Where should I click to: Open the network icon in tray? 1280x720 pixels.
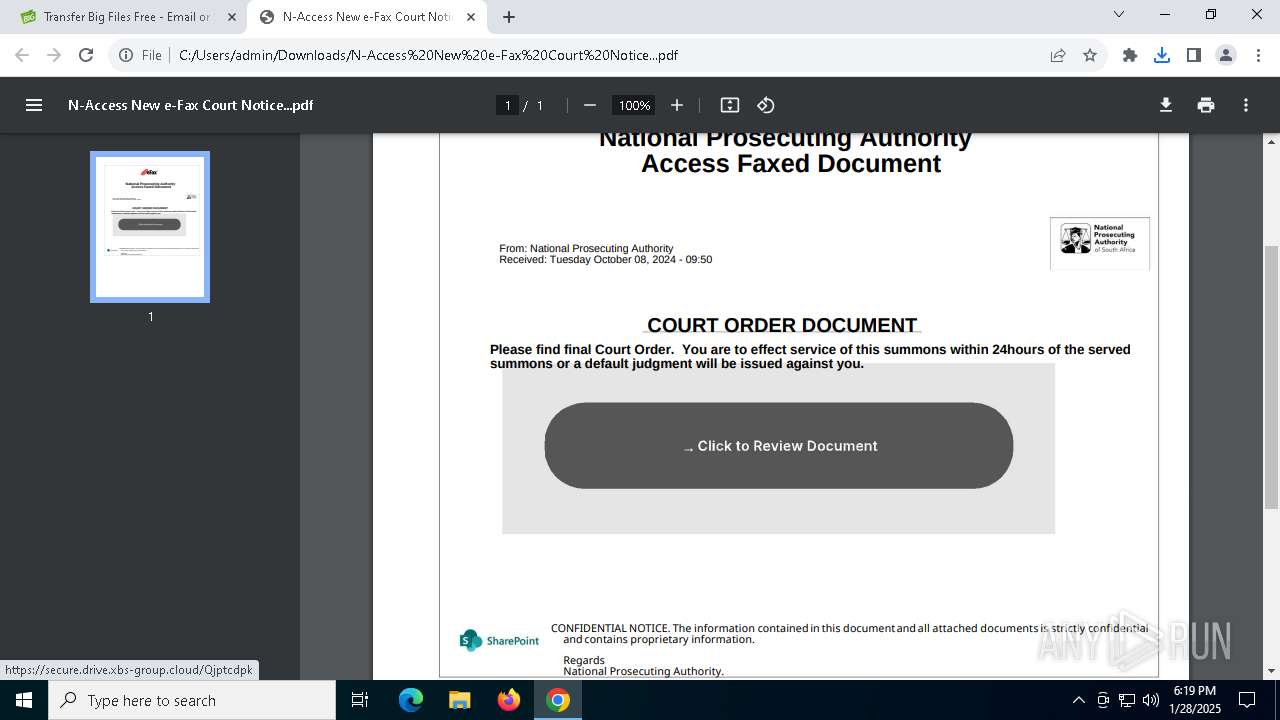click(x=1127, y=700)
